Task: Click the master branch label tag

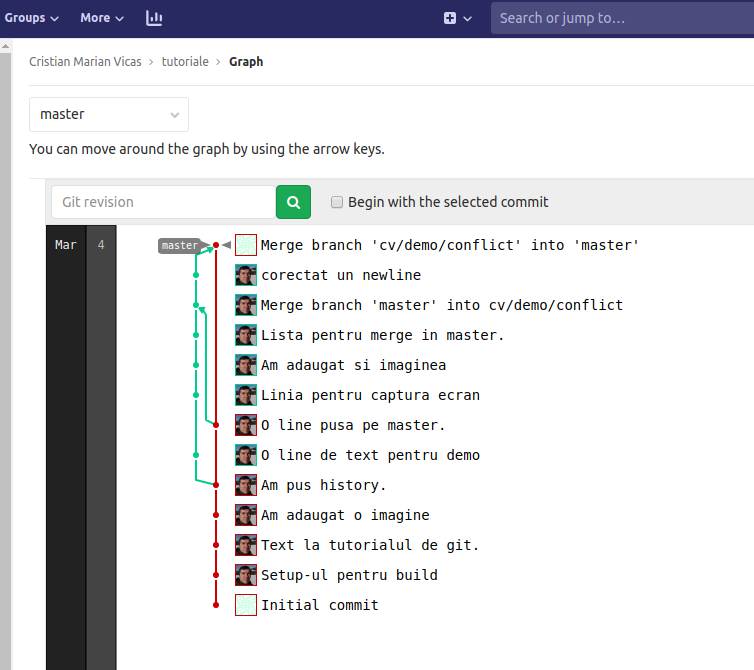Action: click(180, 245)
